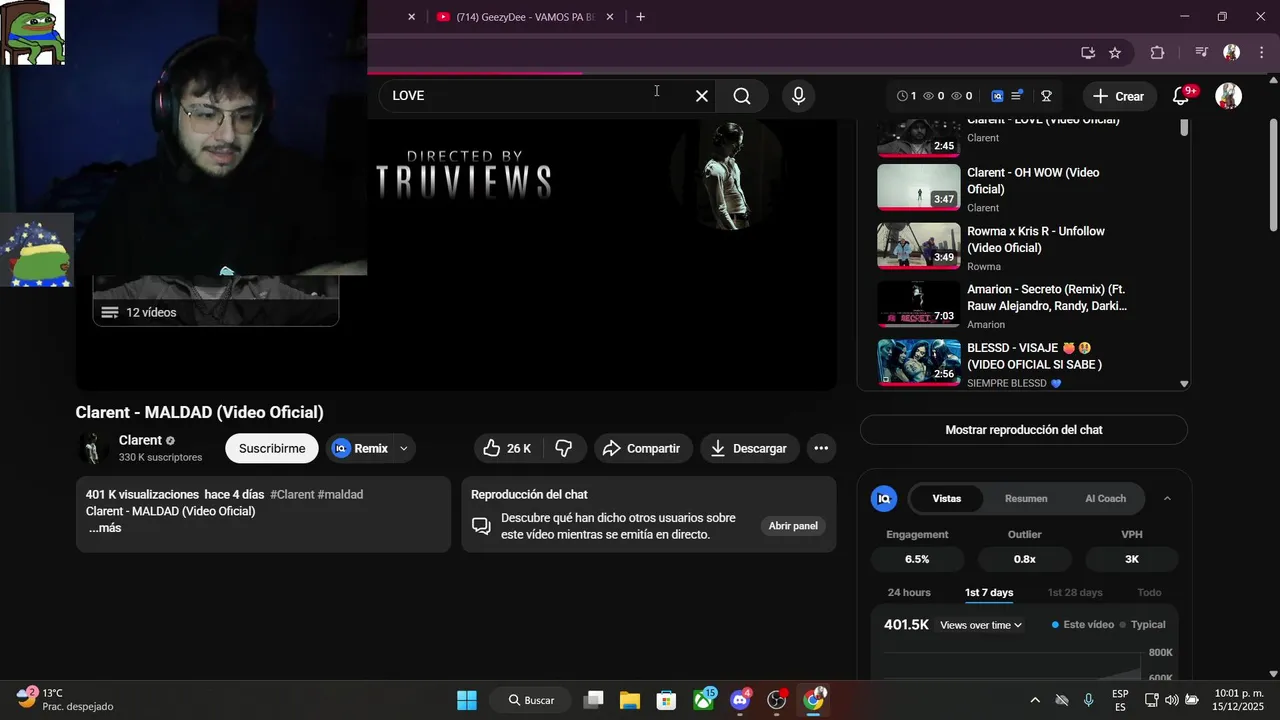1280x720 pixels.
Task: Expand the Remix dropdown arrow
Action: 404,449
